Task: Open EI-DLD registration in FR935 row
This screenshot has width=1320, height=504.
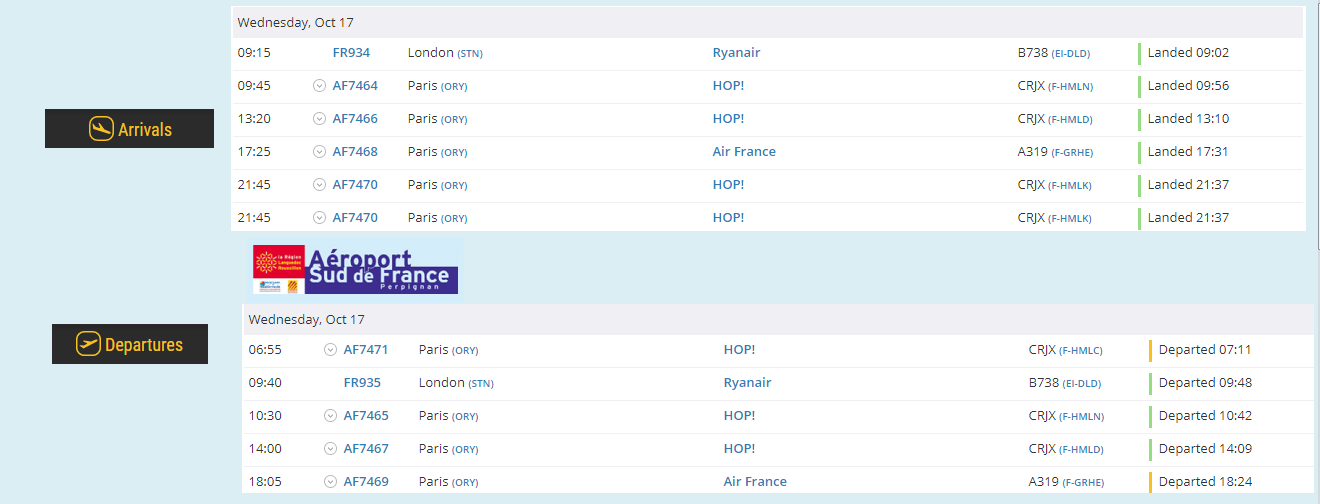Action: (x=1082, y=384)
